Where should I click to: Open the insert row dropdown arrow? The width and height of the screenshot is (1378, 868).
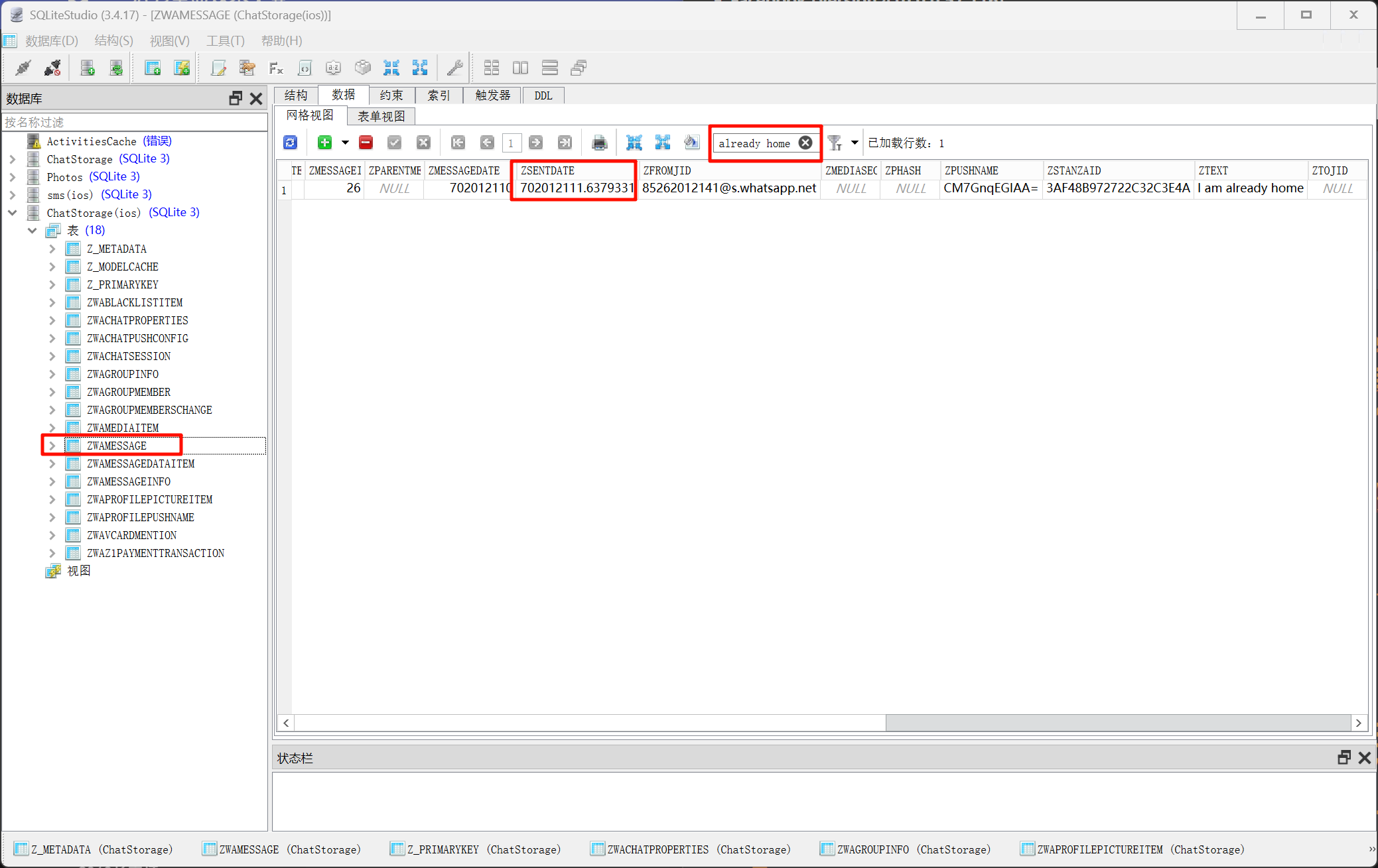[345, 143]
